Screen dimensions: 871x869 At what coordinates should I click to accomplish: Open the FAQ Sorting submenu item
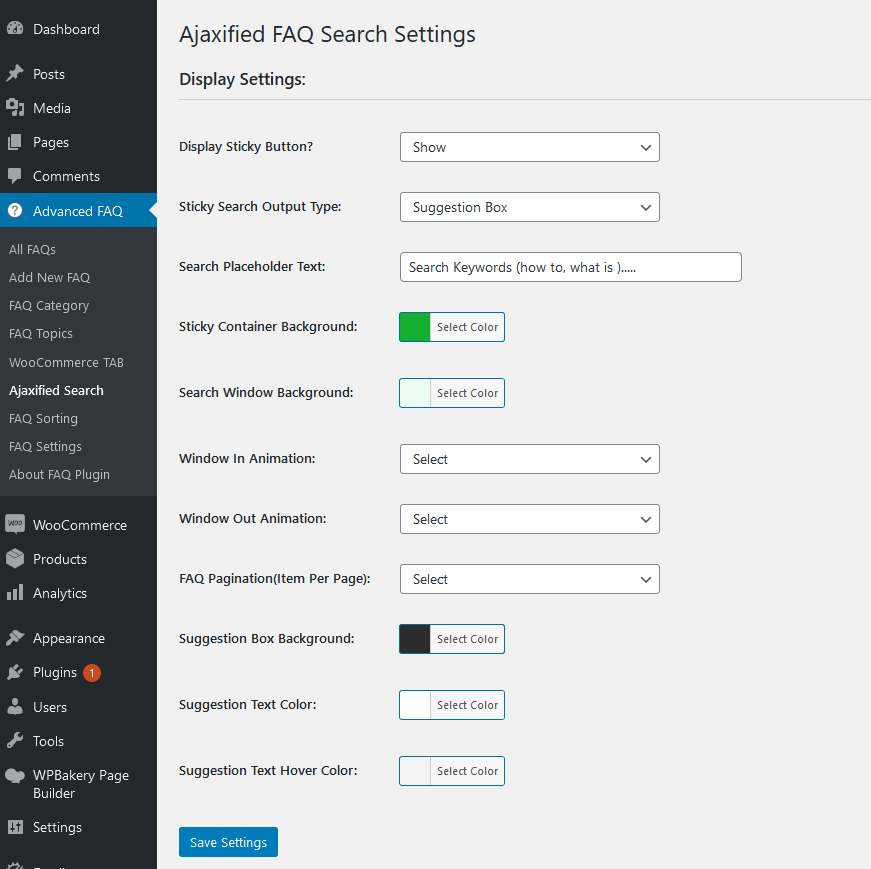click(43, 418)
